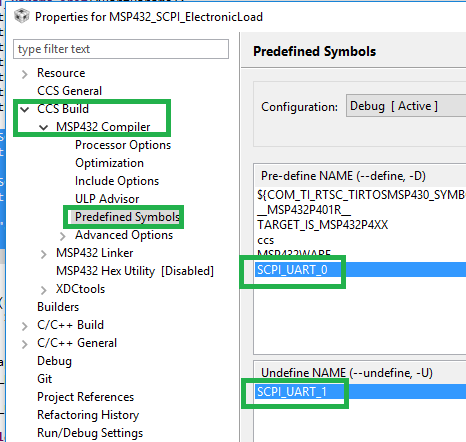Expand the MSP432 Linker node
This screenshot has width=466, height=442.
point(44,254)
